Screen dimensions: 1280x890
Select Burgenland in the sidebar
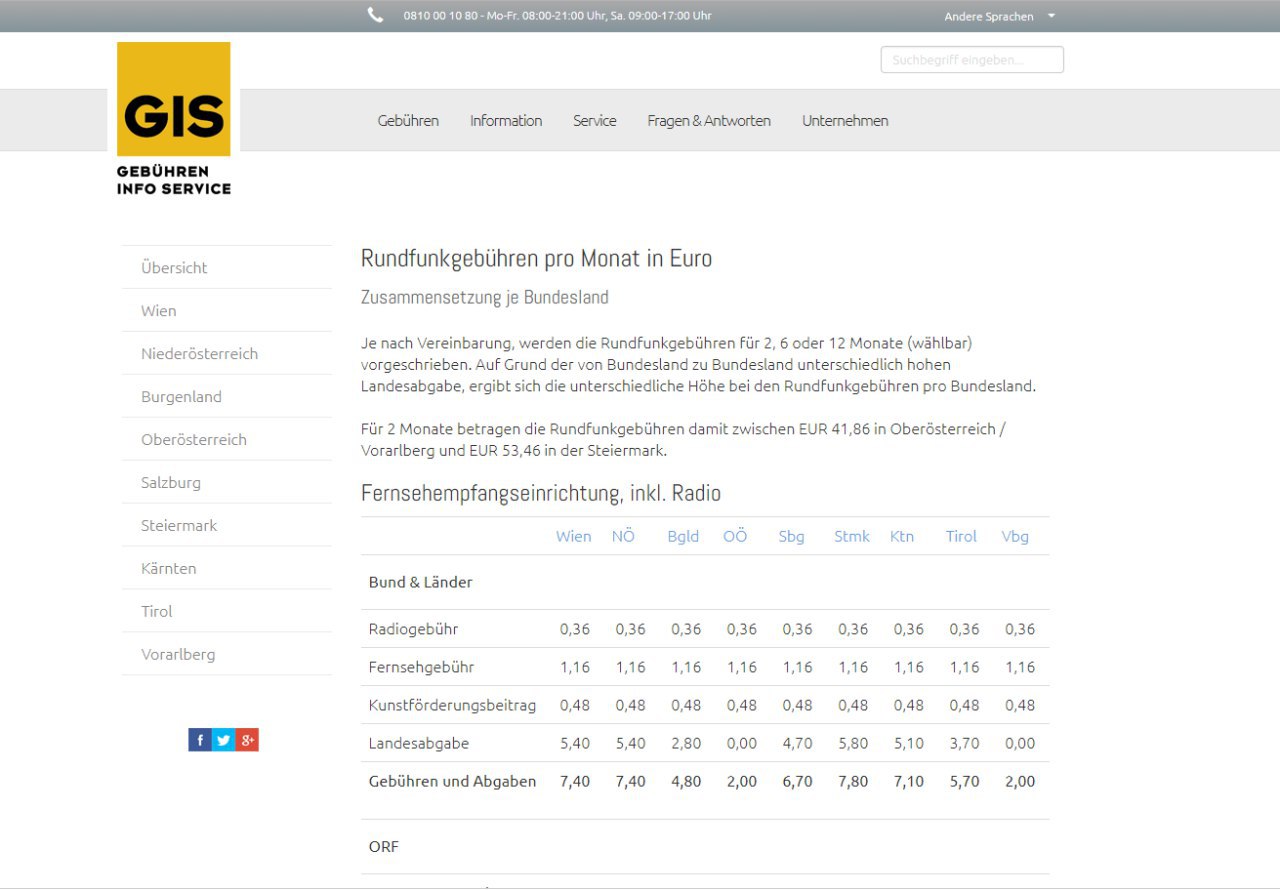click(x=227, y=396)
